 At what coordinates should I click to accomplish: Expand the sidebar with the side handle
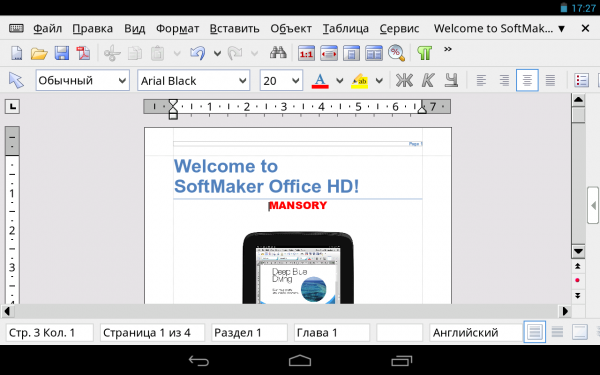[593, 205]
